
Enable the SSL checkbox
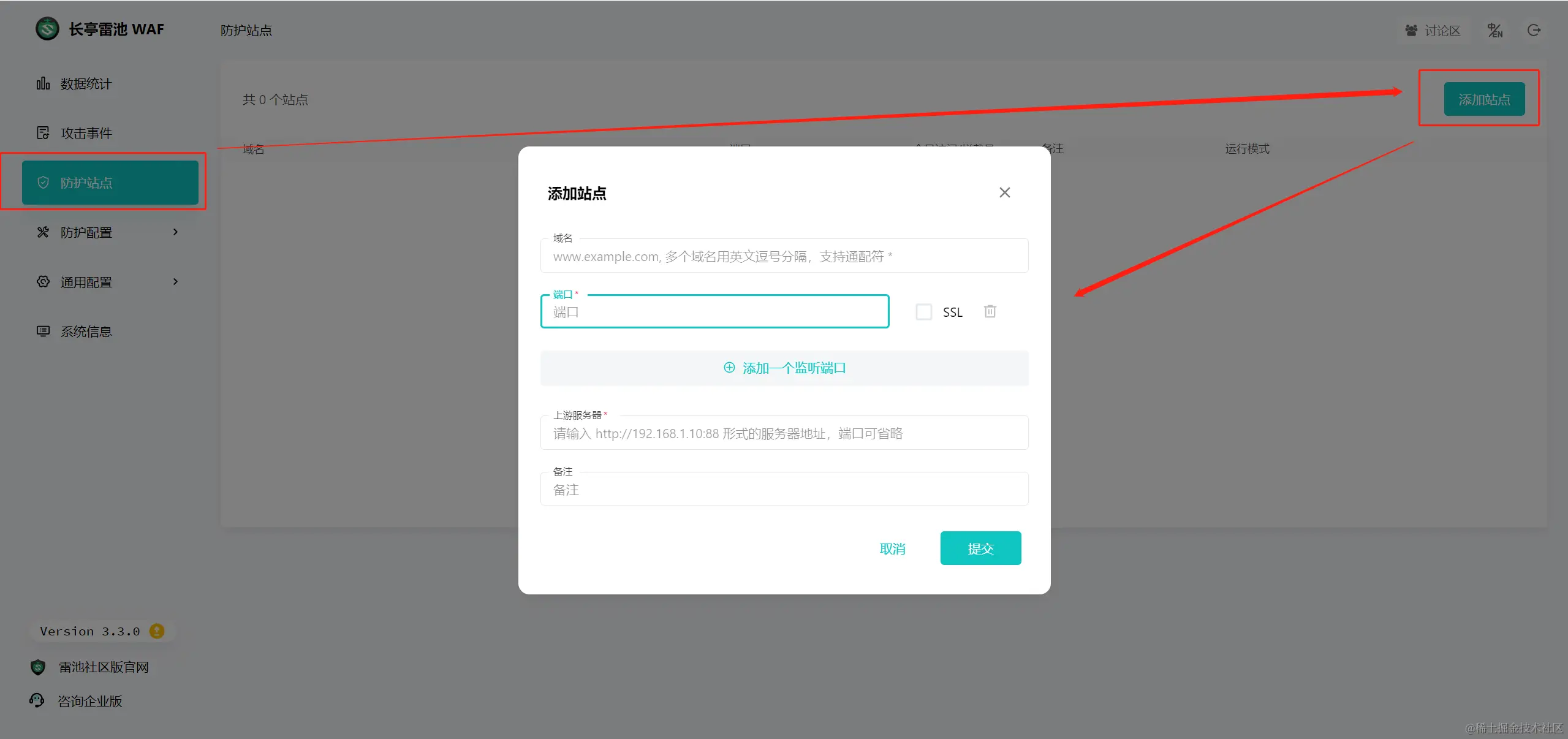pos(923,312)
